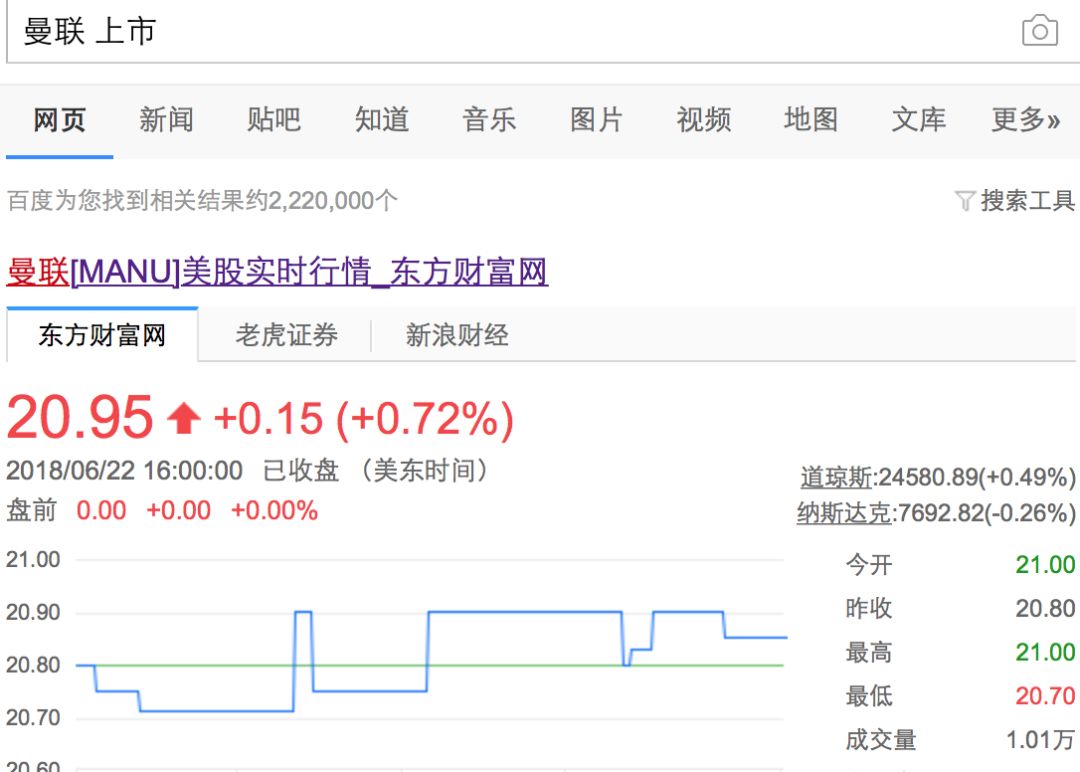Click the 盘前 pre-market label
The height and width of the screenshot is (772, 1080).
tap(32, 511)
